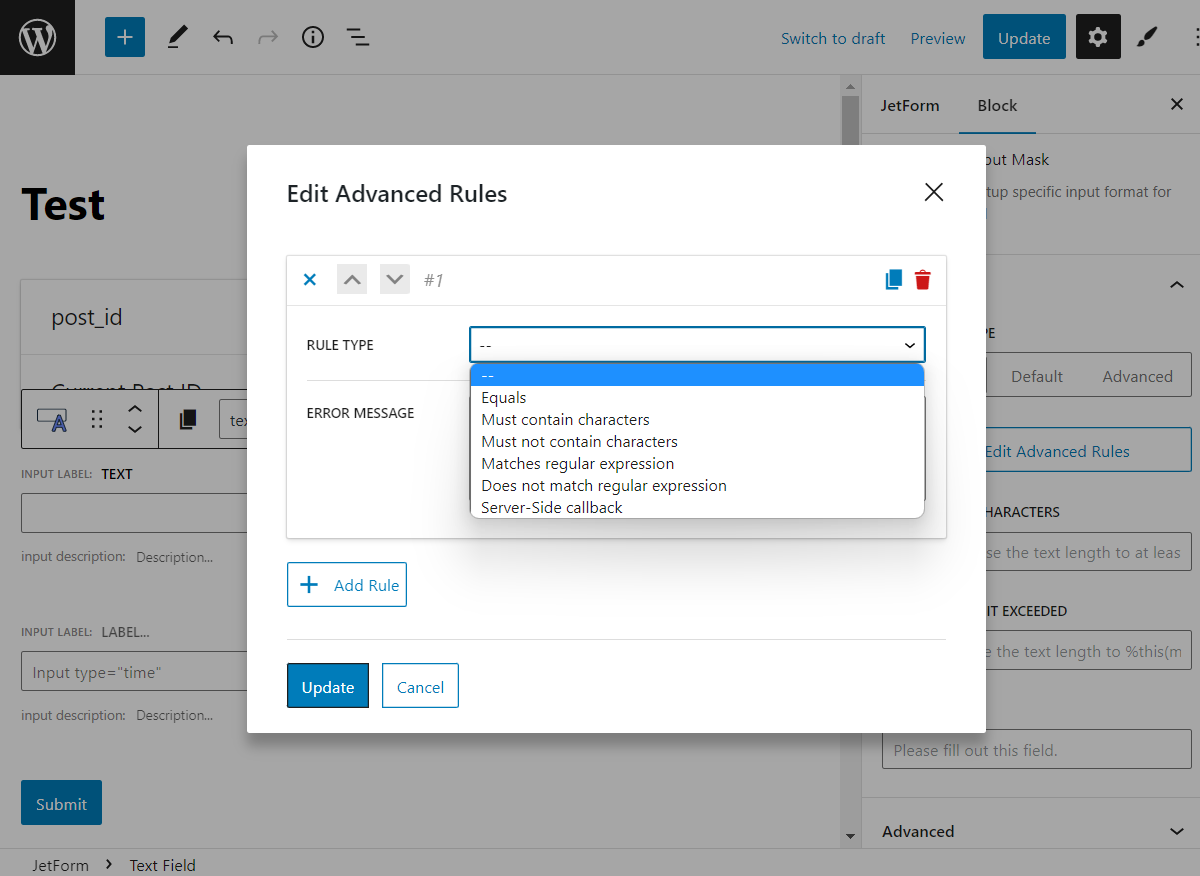The height and width of the screenshot is (876, 1200).
Task: Click the WordPress logo
Action: 37,37
